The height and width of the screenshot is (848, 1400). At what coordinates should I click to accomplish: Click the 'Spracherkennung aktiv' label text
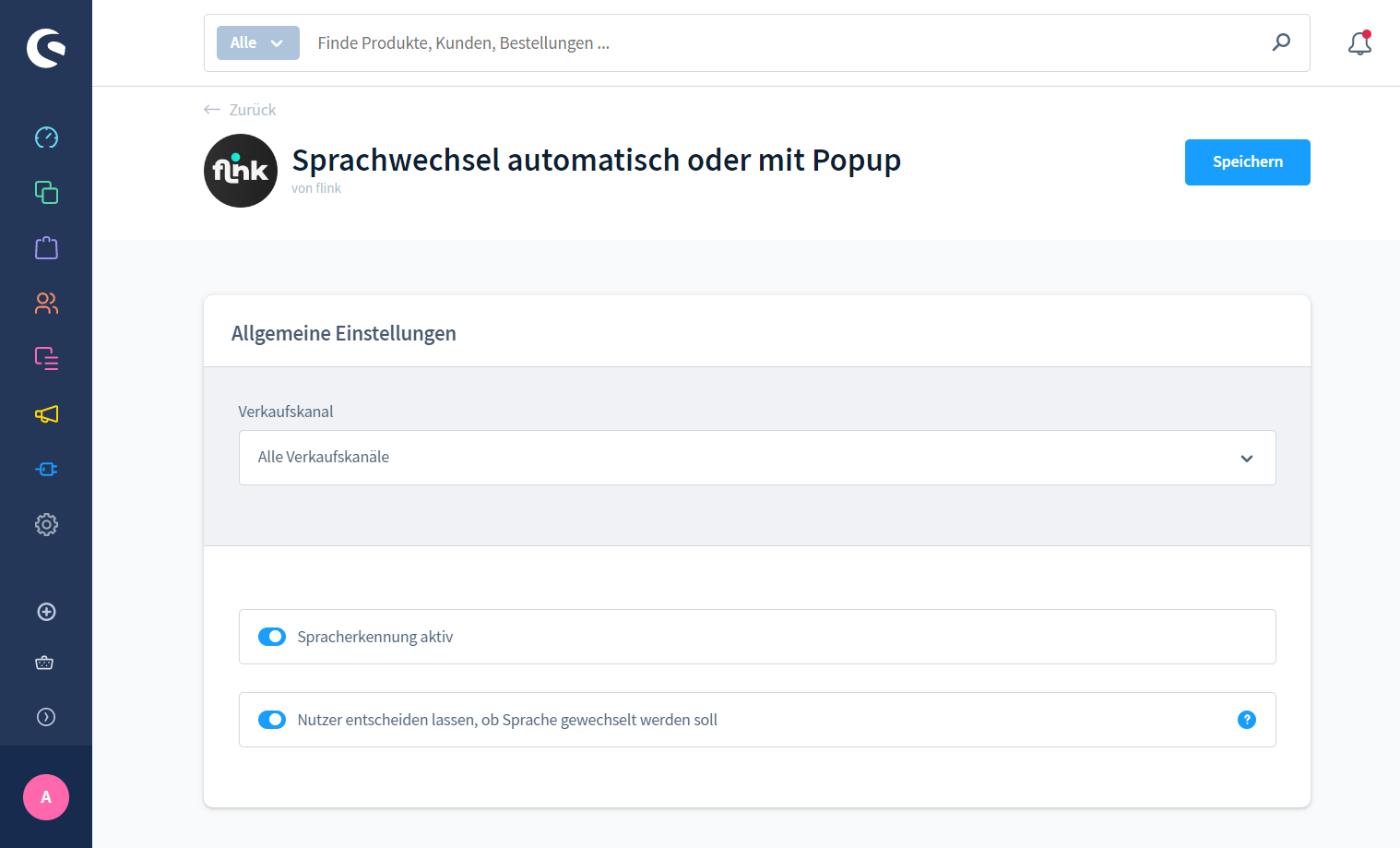[x=375, y=637]
